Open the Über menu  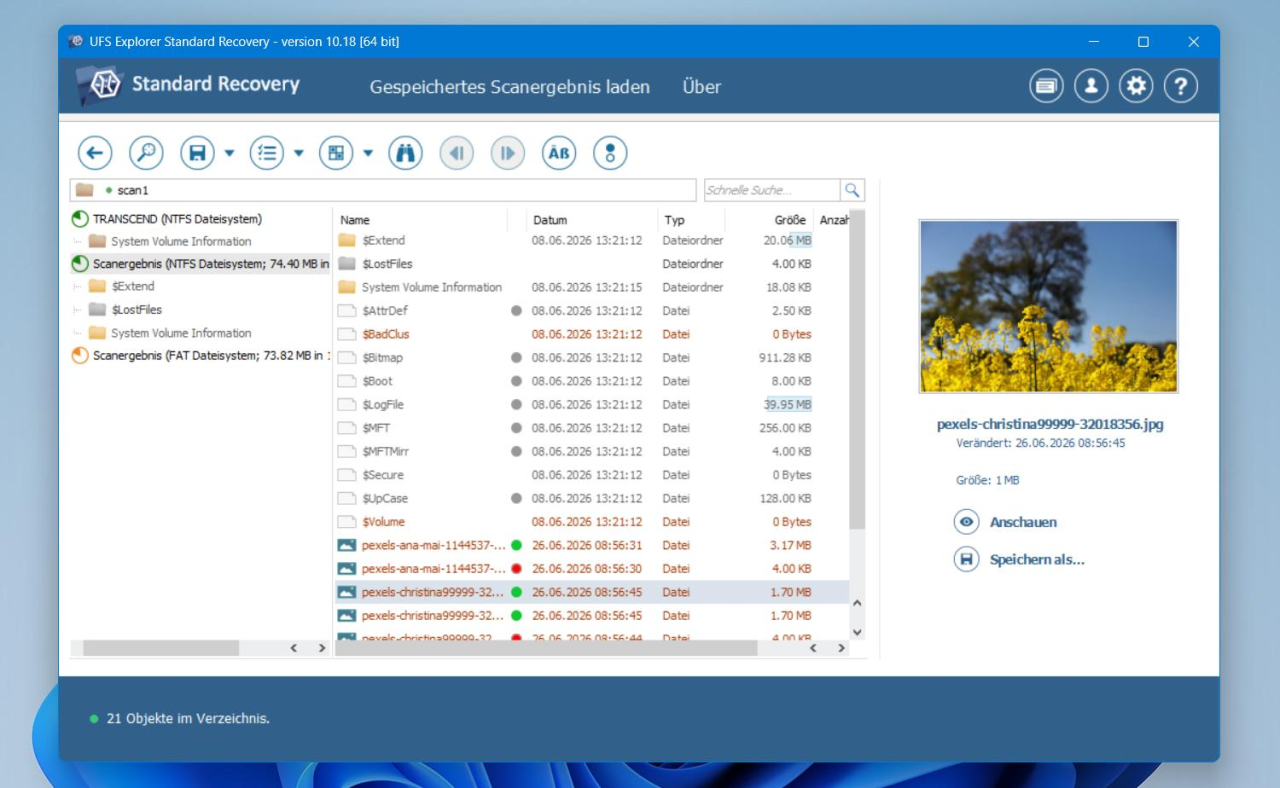[702, 87]
